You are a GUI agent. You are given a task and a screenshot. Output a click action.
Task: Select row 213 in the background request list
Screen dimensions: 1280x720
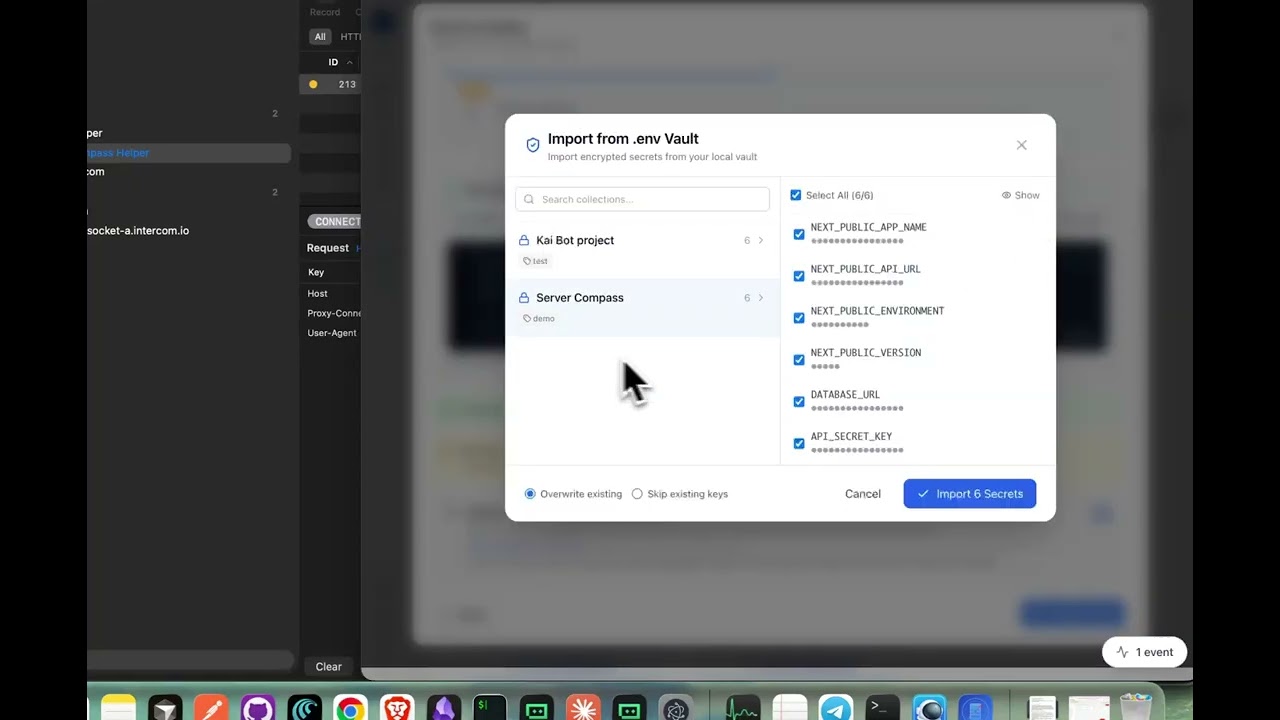pyautogui.click(x=330, y=84)
